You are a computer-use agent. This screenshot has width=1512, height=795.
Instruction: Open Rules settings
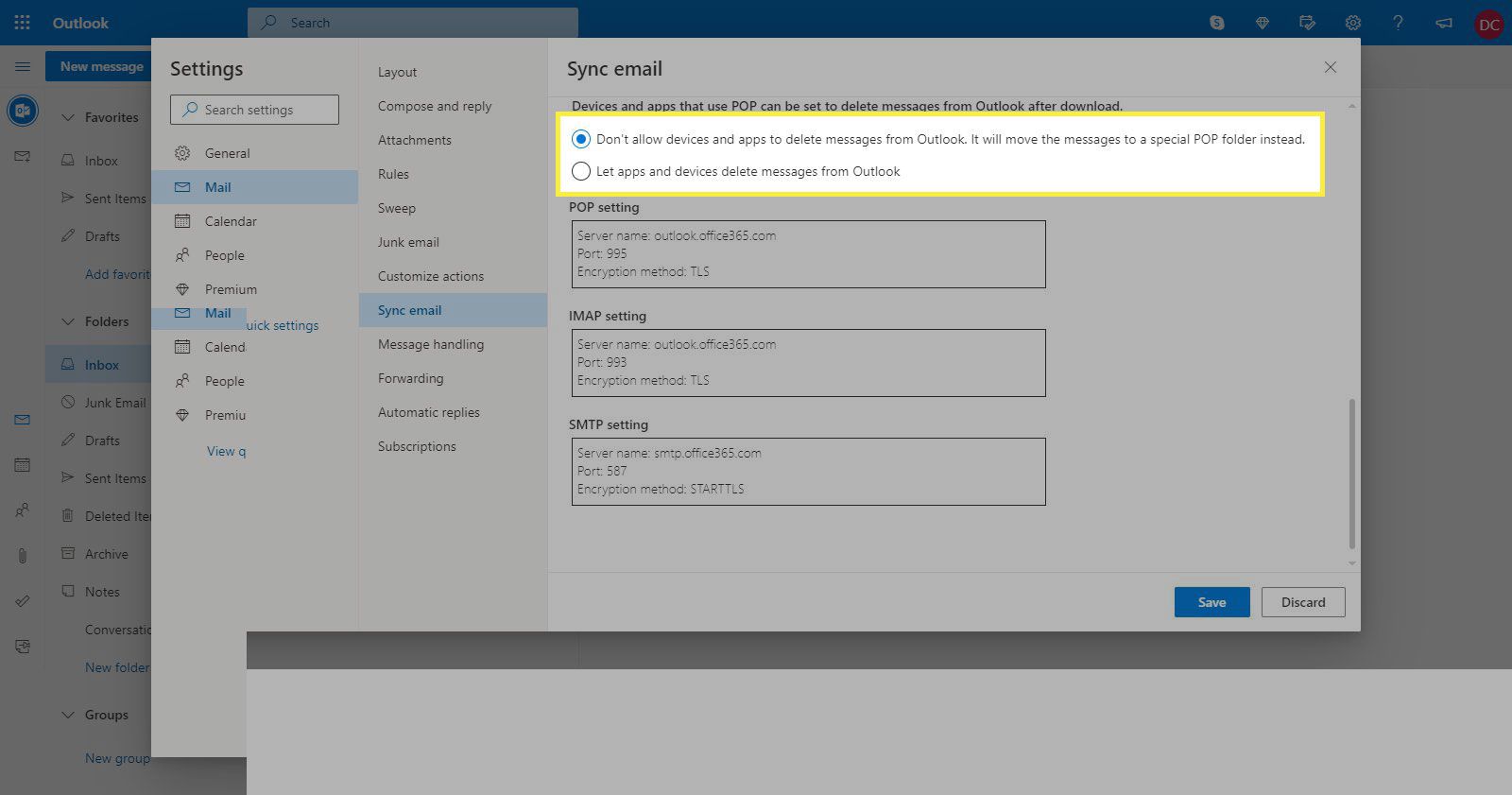pos(453,174)
